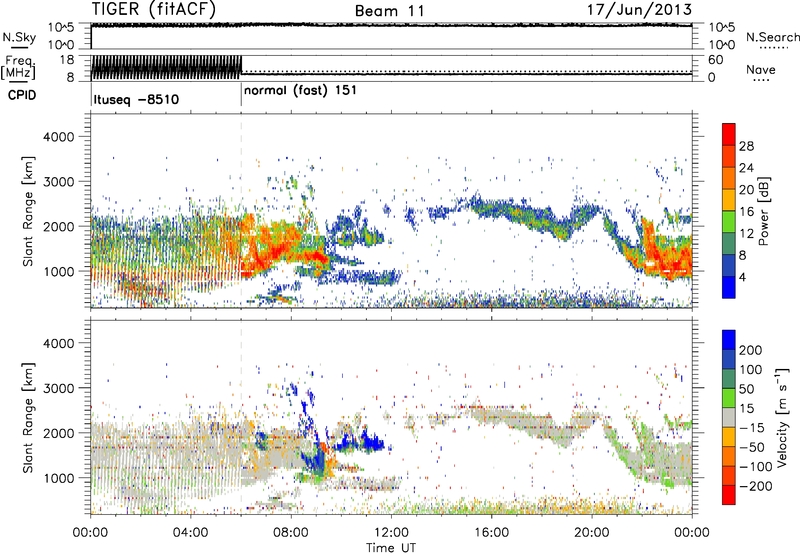Click the '20:00' time tick label
The width and height of the screenshot is (800, 554).
(x=592, y=533)
